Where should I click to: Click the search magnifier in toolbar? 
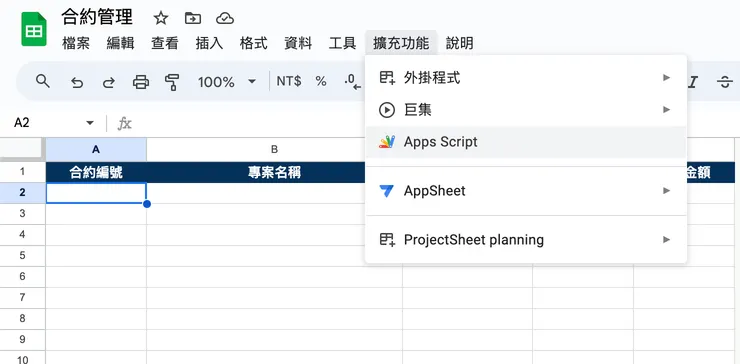[x=43, y=81]
